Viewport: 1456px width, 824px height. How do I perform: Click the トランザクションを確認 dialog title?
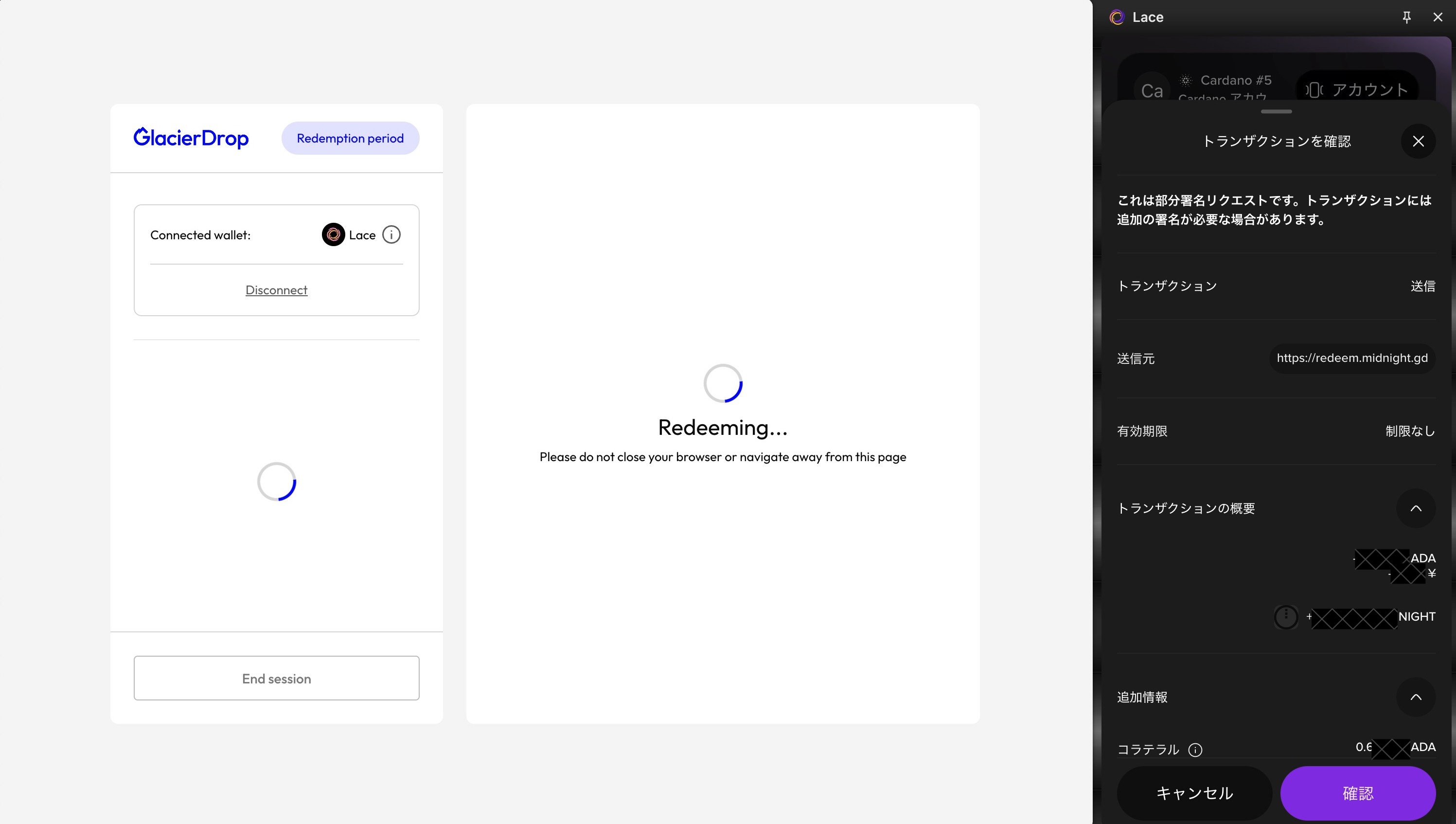click(x=1276, y=141)
